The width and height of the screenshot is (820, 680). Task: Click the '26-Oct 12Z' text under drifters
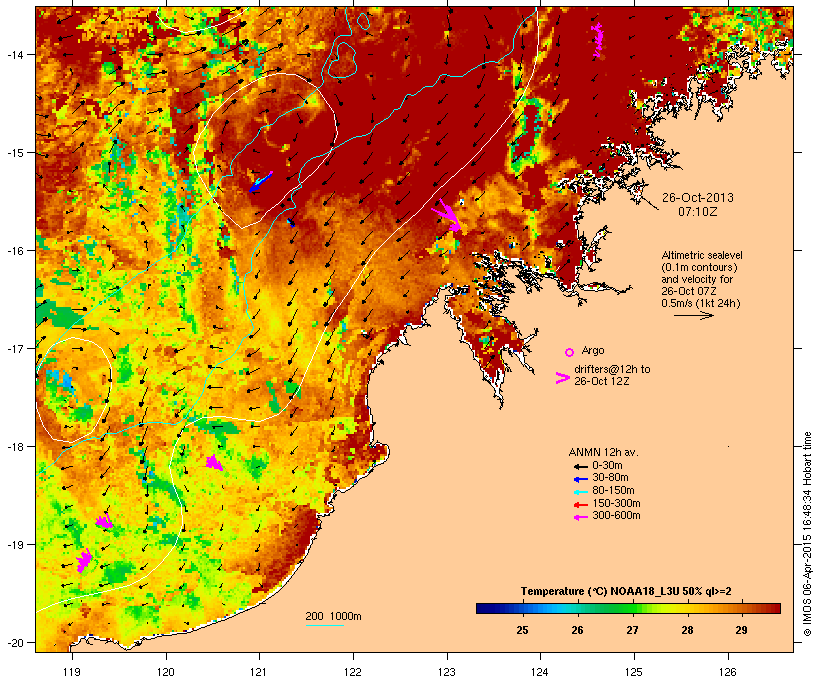pyautogui.click(x=602, y=381)
